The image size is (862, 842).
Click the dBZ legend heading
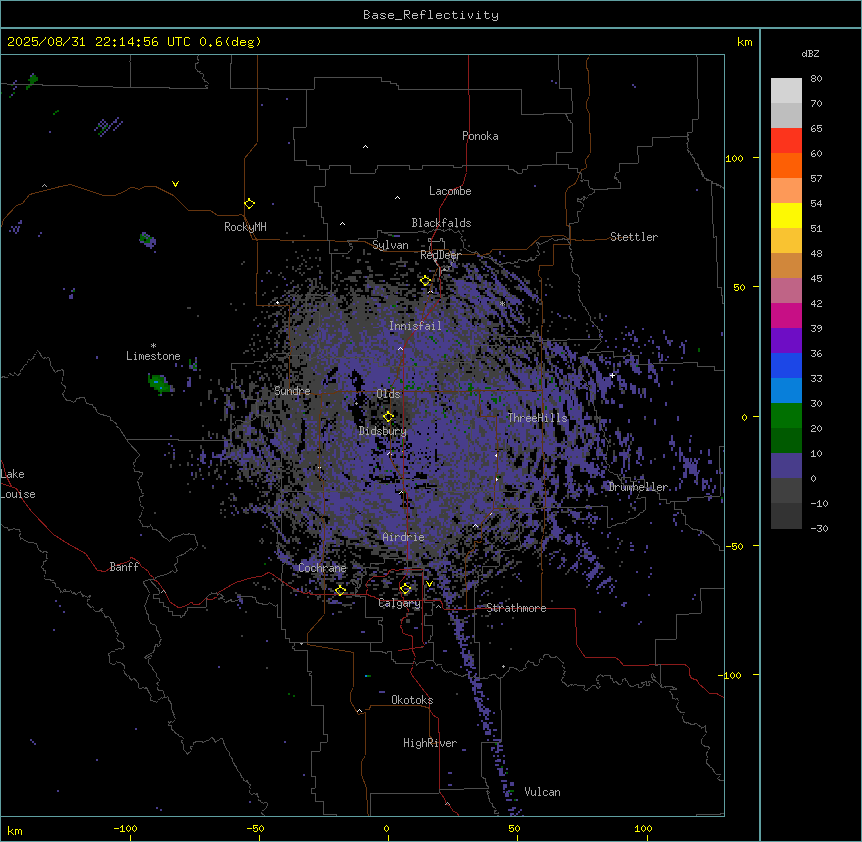point(810,53)
